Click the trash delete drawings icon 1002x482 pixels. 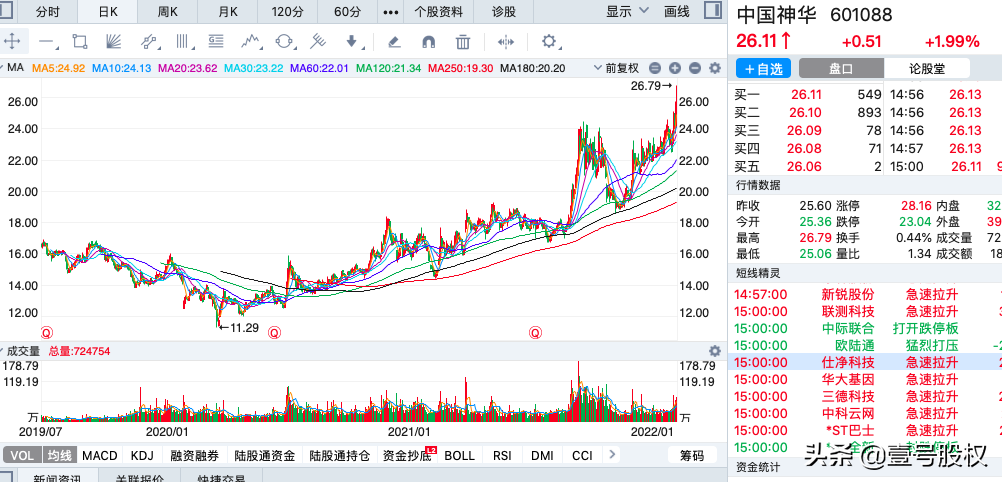tap(462, 42)
